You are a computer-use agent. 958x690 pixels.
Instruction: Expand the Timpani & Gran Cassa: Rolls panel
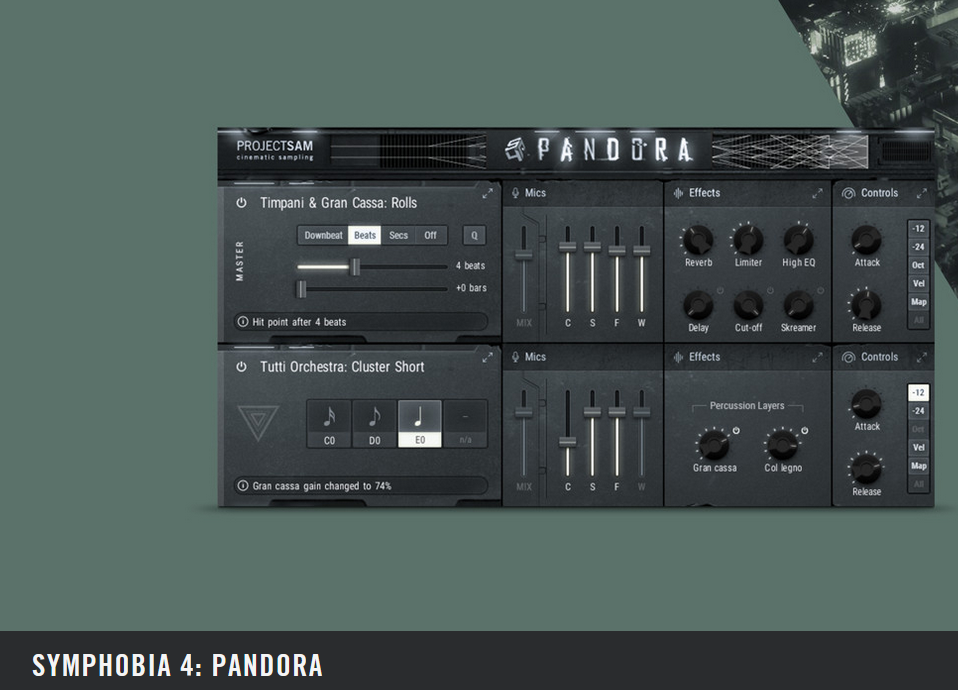point(487,194)
